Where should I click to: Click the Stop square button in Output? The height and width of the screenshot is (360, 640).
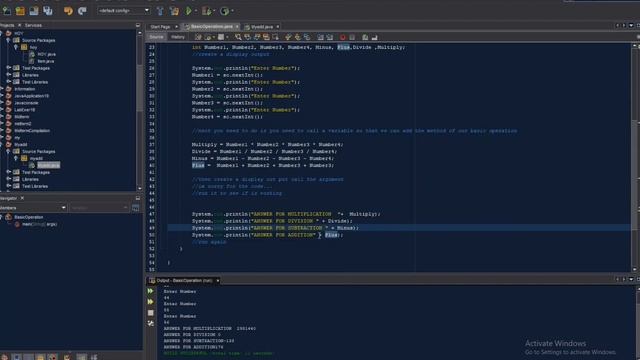(x=151, y=313)
